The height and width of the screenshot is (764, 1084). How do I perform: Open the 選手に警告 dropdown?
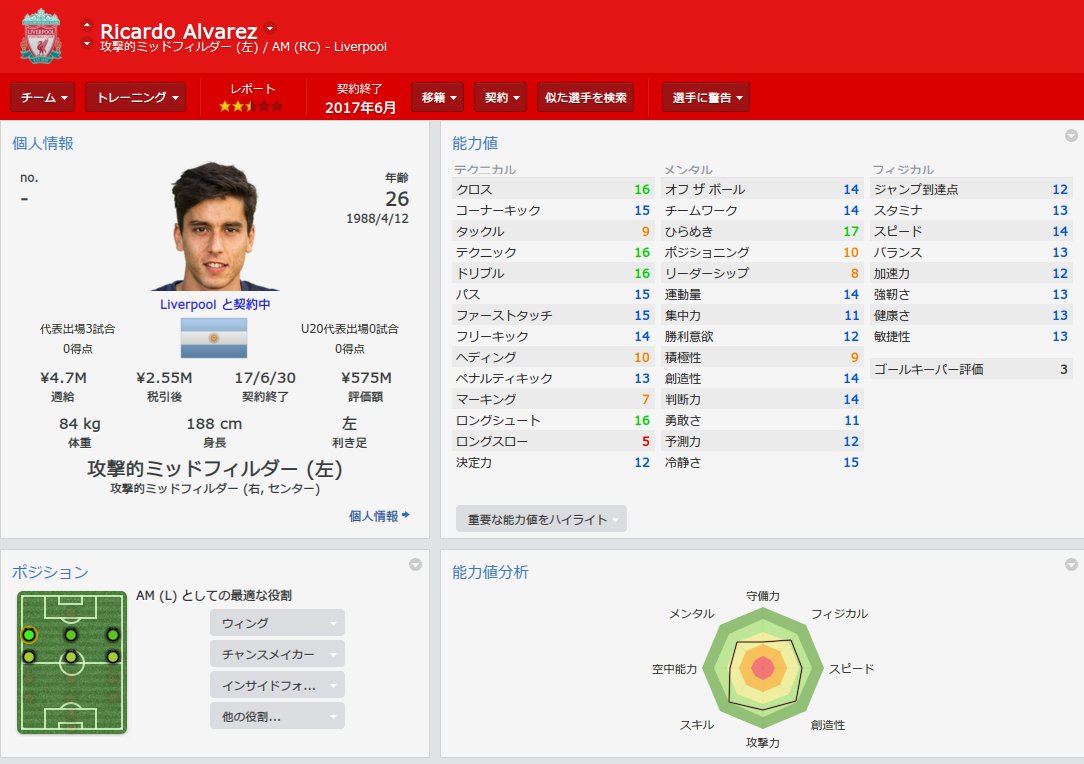pos(706,97)
